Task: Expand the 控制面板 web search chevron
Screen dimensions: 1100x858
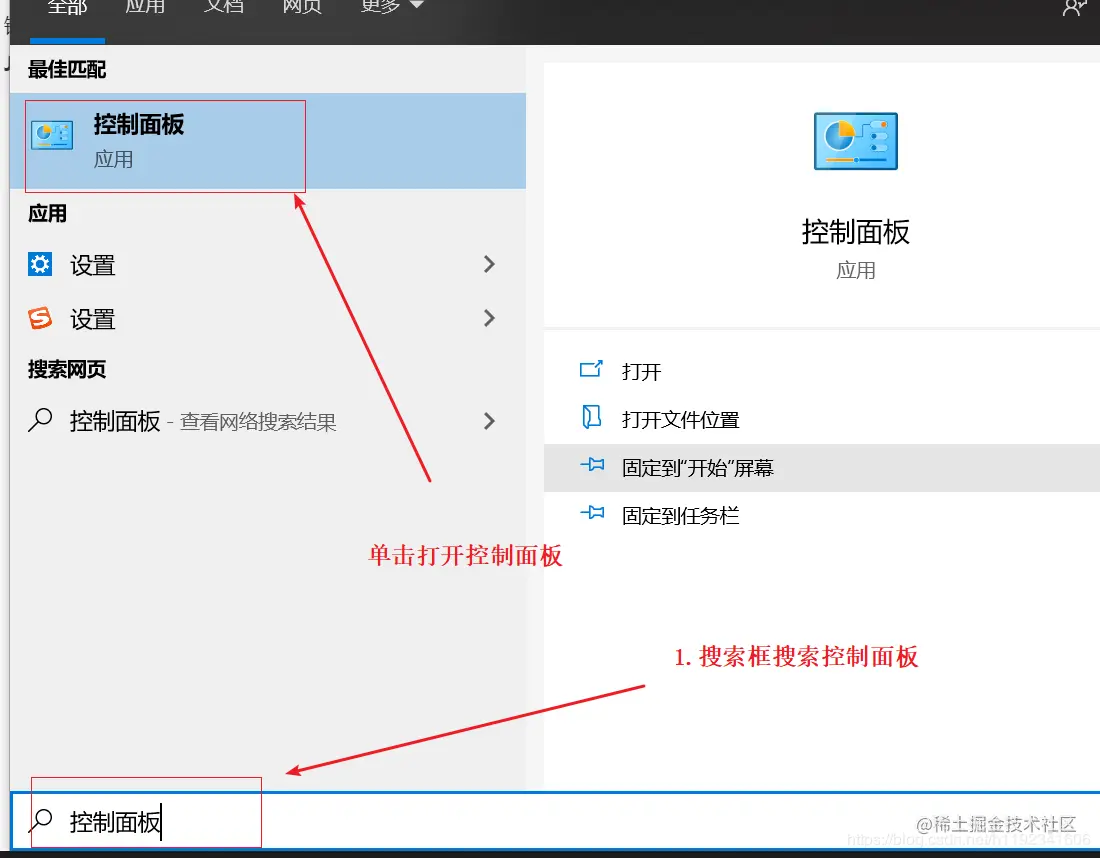Action: click(489, 421)
